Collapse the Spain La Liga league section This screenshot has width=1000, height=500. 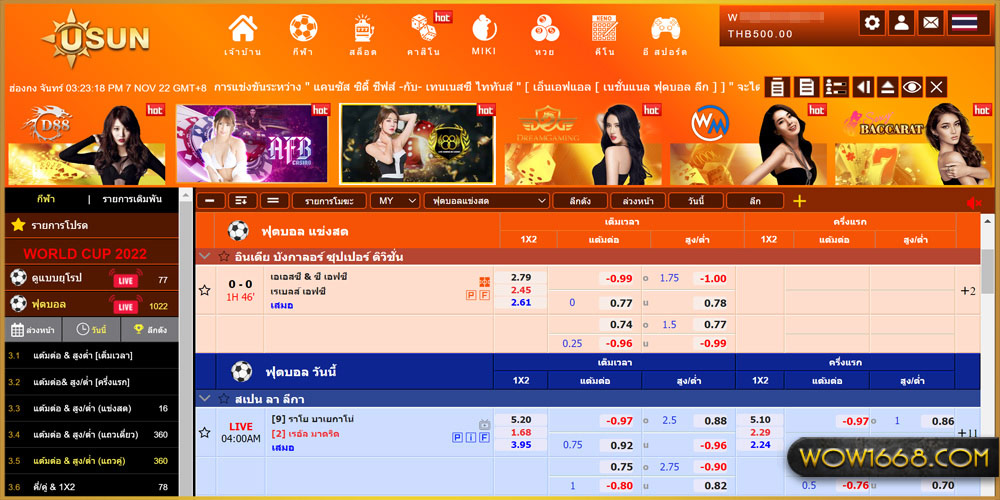click(x=204, y=399)
